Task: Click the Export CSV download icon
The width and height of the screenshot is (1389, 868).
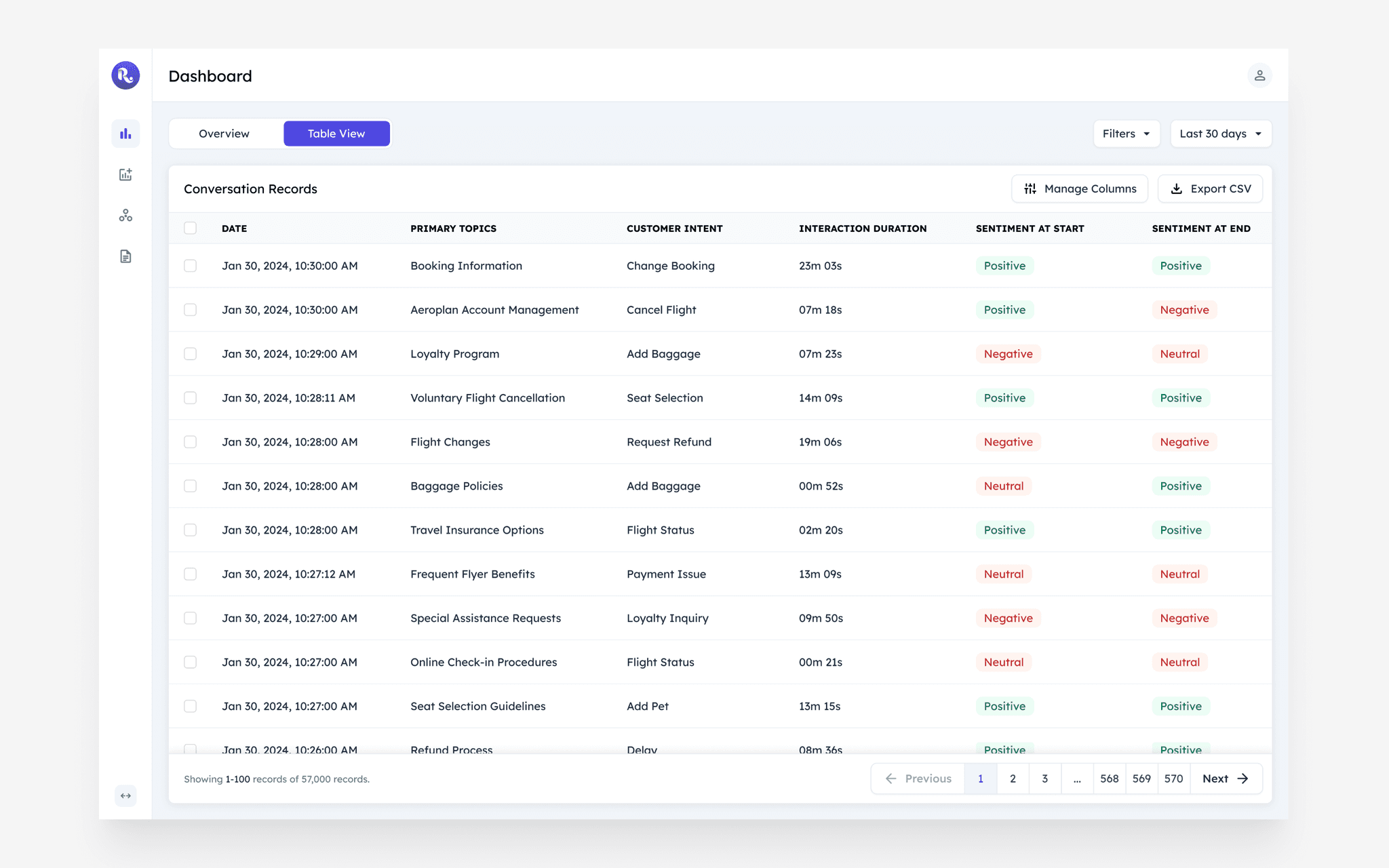Action: coord(1177,189)
